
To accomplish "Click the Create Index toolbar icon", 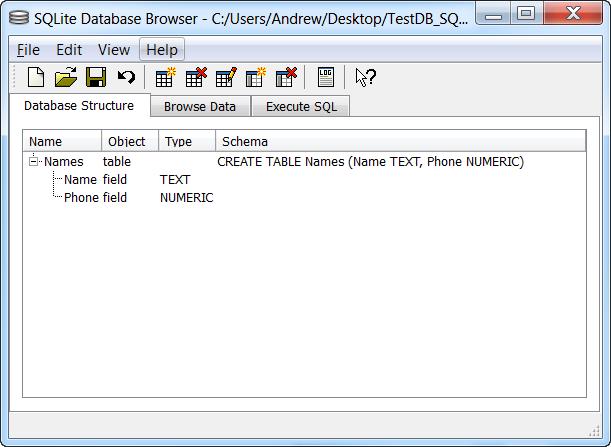I will [x=255, y=77].
